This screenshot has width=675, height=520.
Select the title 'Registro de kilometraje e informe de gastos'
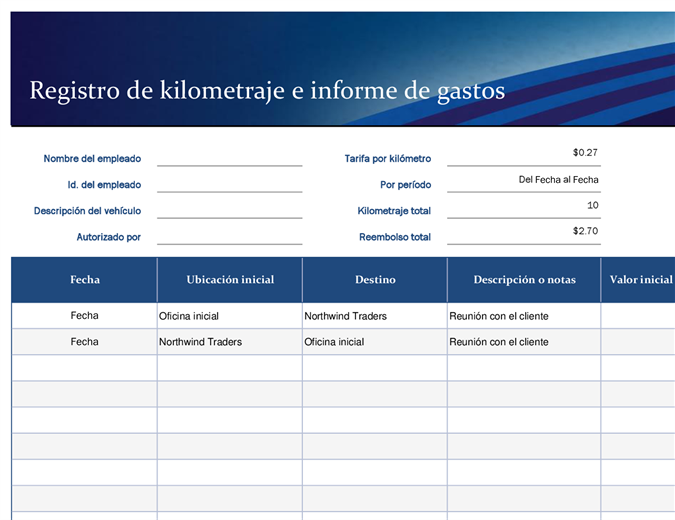pos(267,91)
